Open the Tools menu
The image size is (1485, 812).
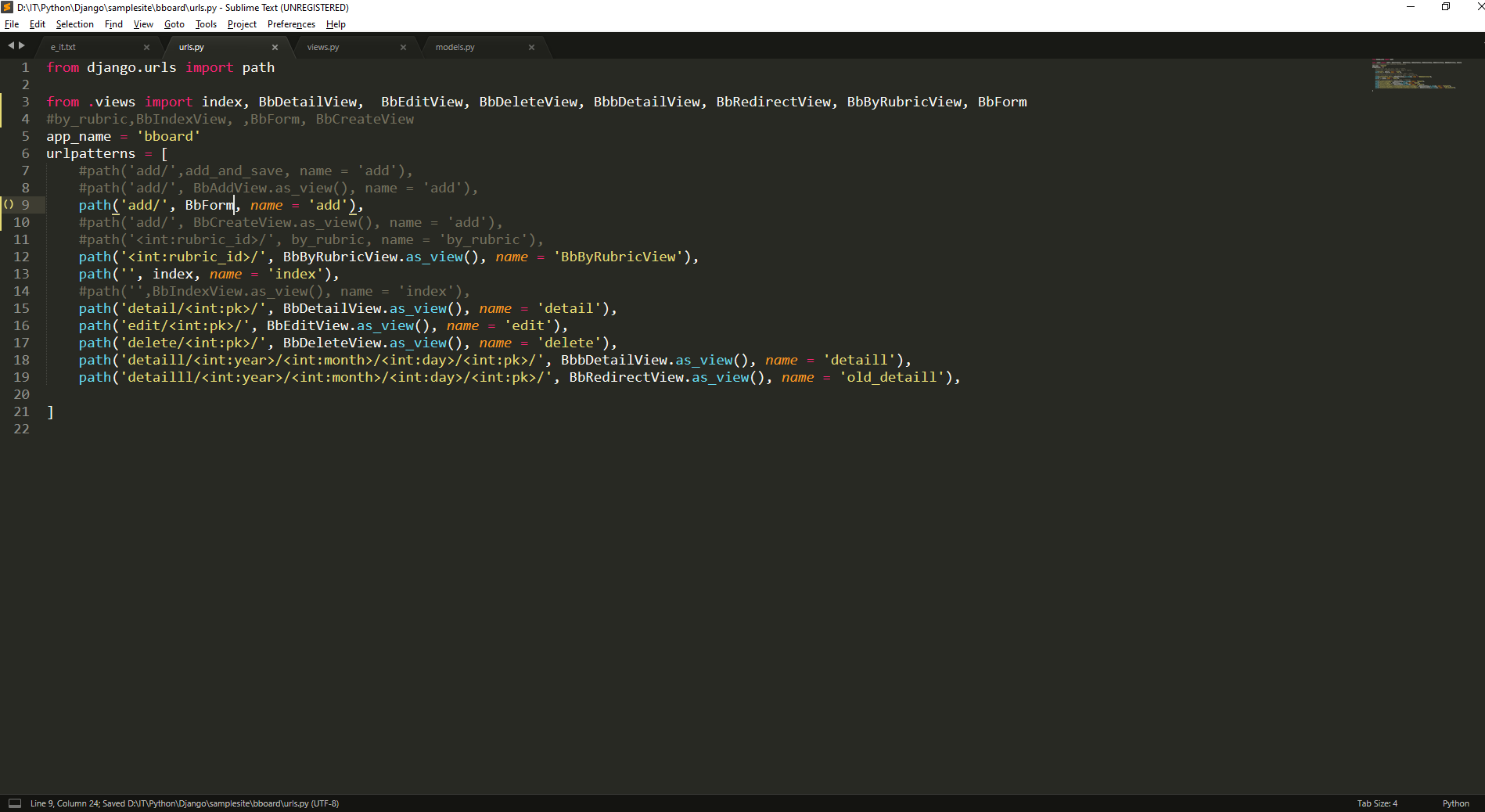[x=206, y=24]
